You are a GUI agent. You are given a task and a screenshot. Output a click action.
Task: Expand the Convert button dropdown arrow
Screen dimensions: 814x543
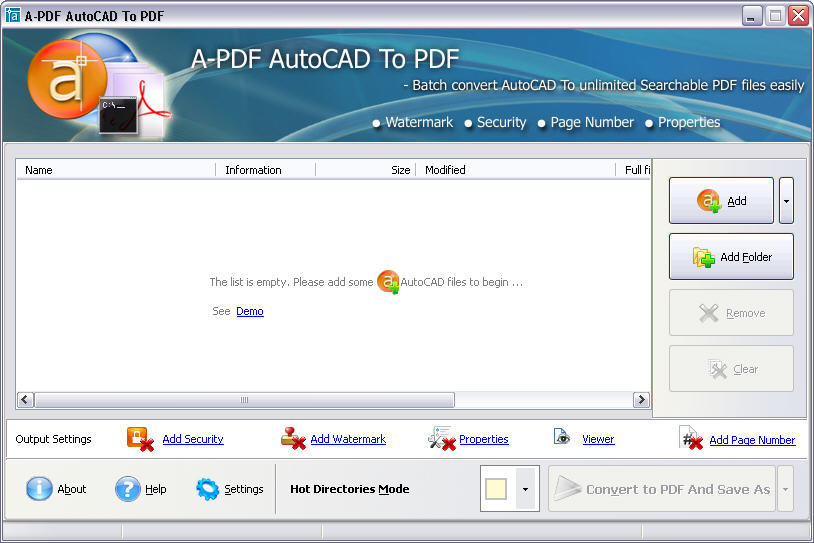pyautogui.click(x=785, y=489)
